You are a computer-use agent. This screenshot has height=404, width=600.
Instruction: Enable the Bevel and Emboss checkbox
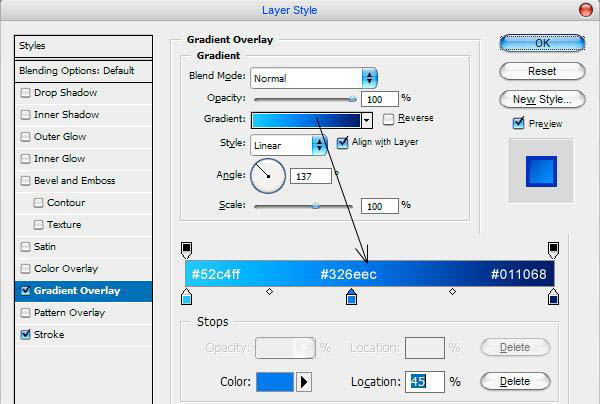click(25, 181)
